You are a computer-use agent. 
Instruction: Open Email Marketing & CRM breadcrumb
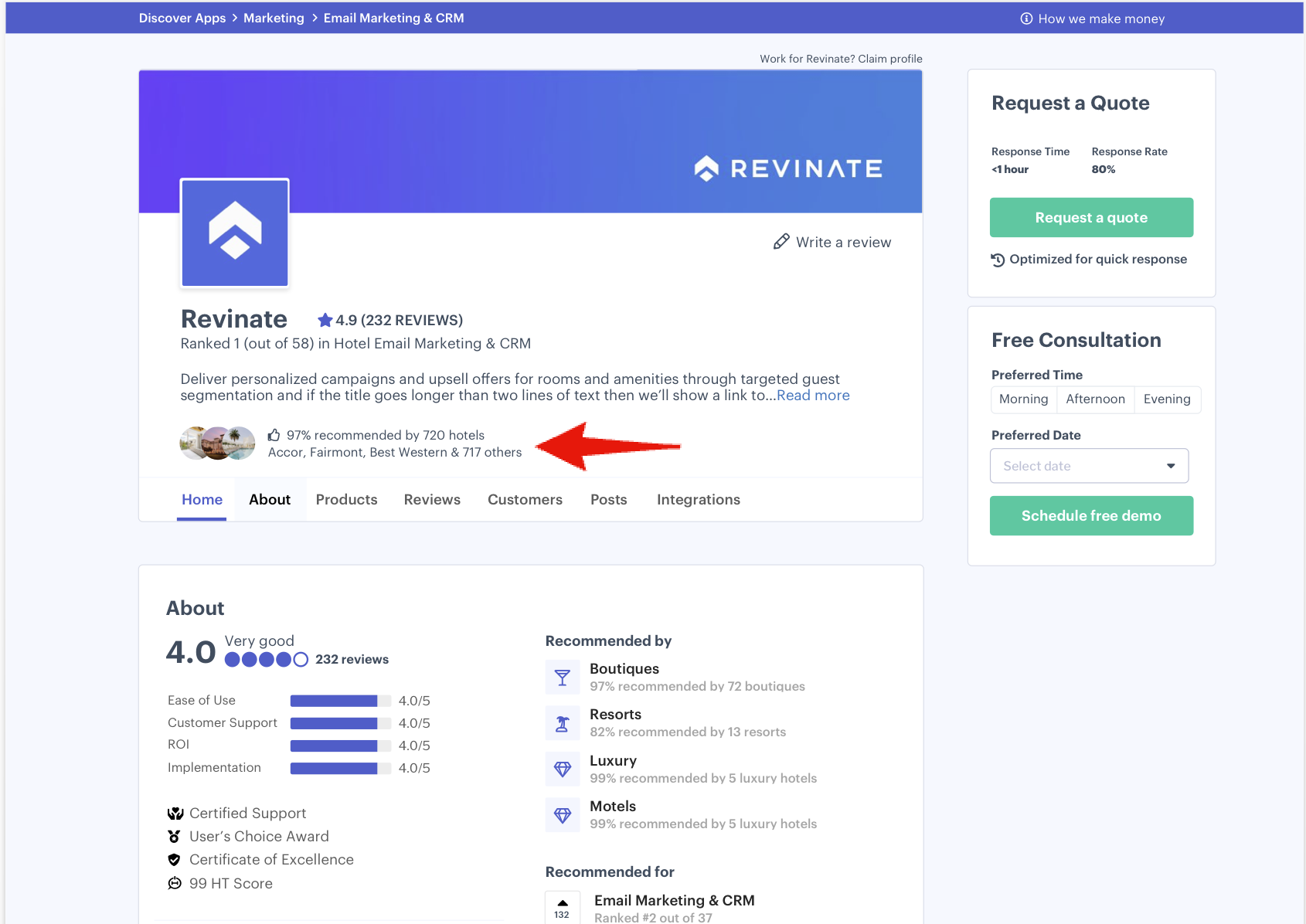[393, 18]
